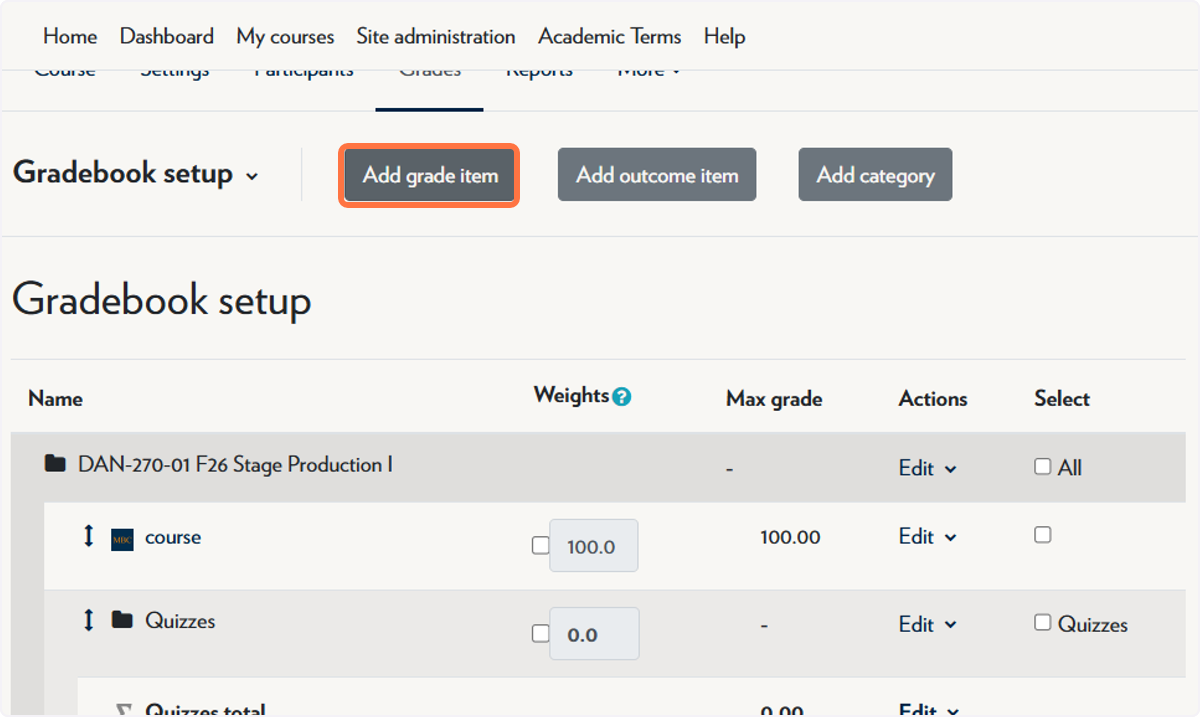
Task: Click the Weights help question icon
Action: tap(622, 397)
